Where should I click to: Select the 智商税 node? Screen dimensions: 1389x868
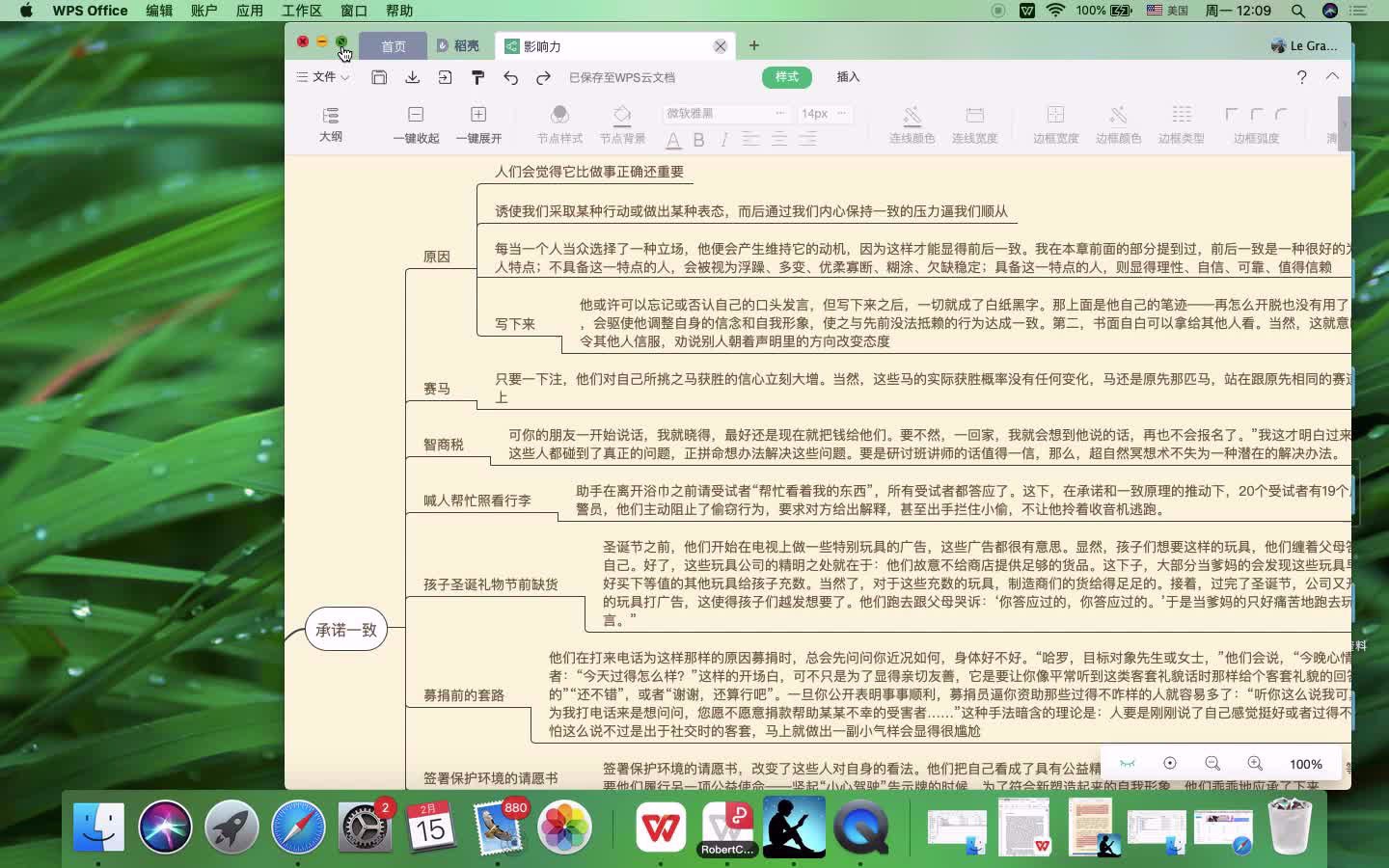(x=444, y=445)
